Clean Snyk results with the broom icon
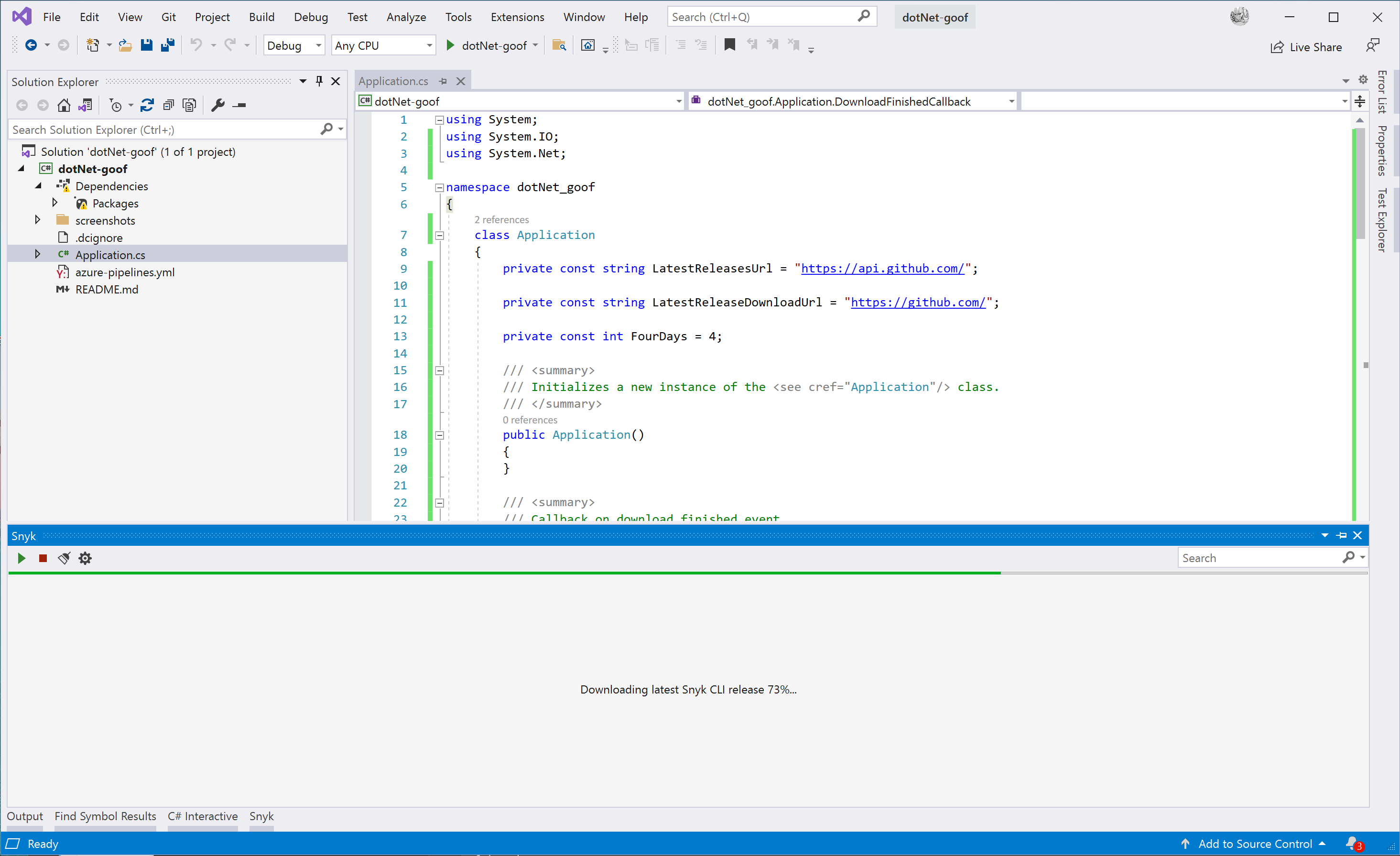1400x856 pixels. pos(64,558)
